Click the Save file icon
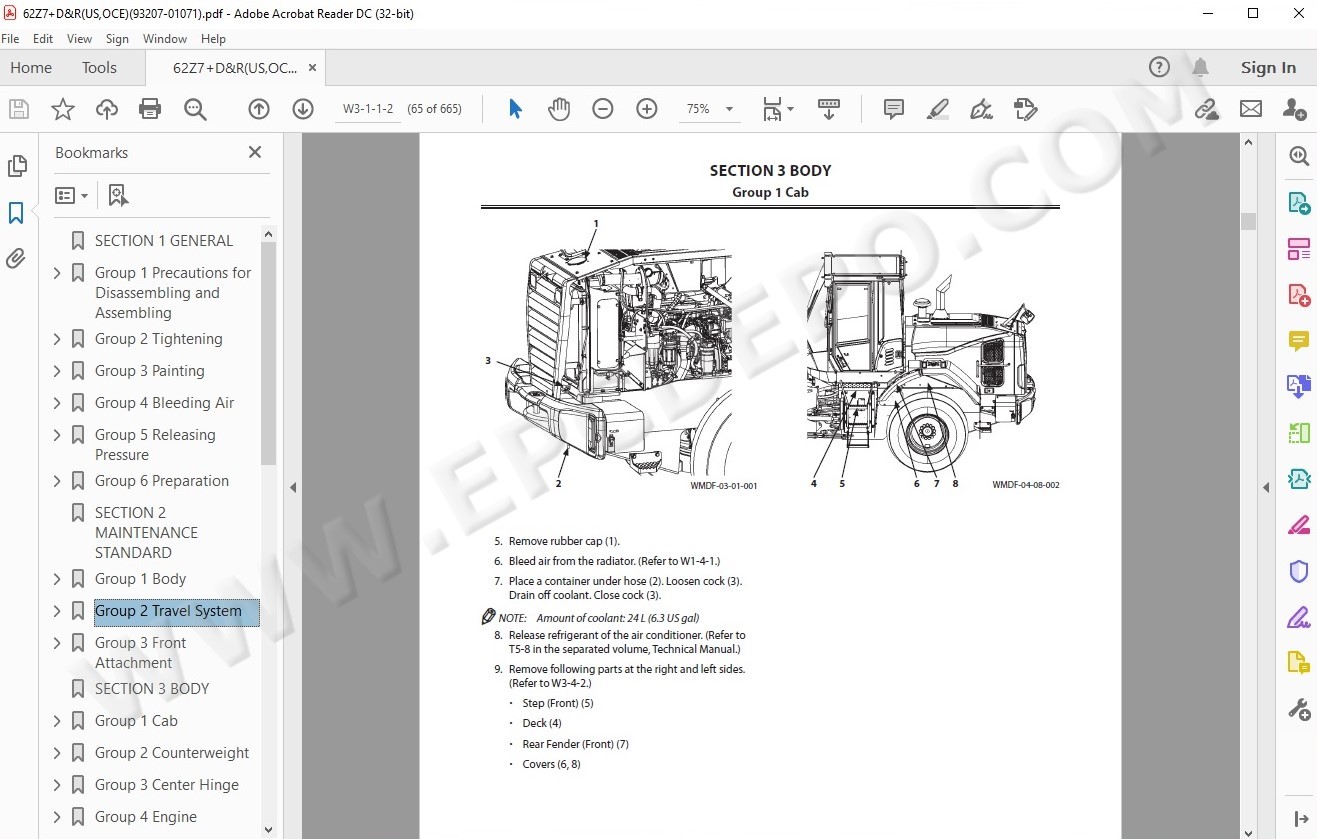This screenshot has width=1317, height=839. click(x=18, y=109)
